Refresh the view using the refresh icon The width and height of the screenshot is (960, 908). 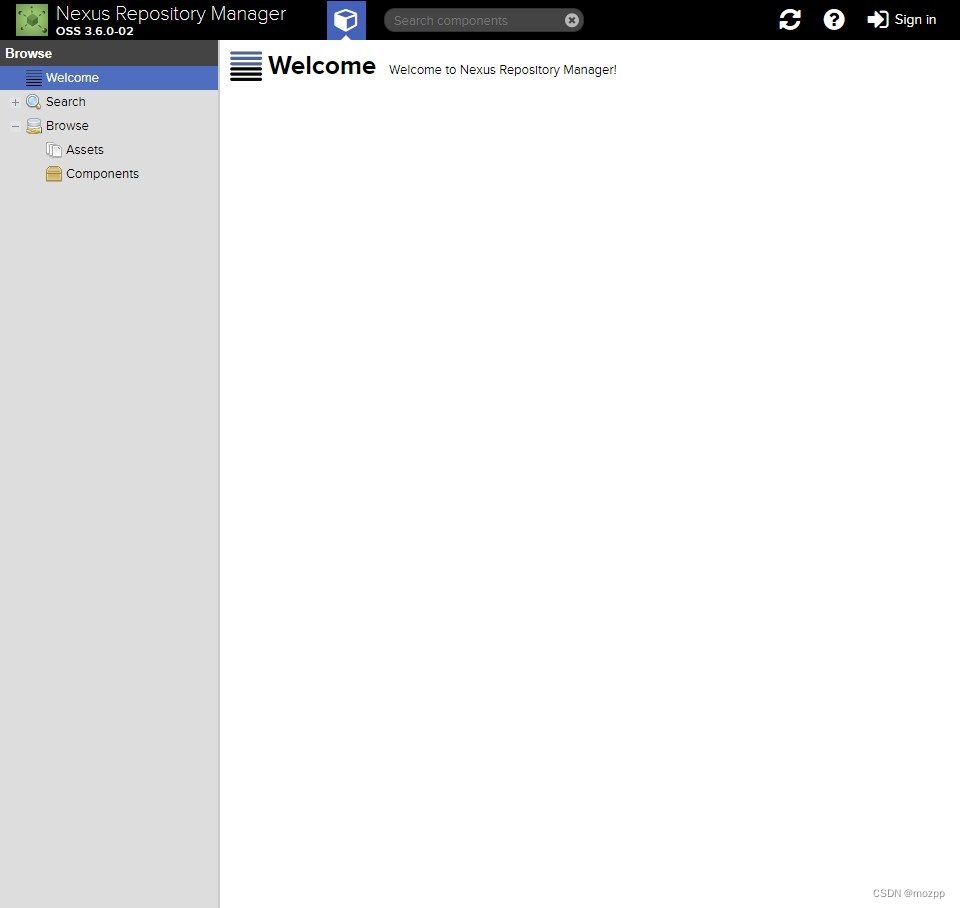pos(790,20)
